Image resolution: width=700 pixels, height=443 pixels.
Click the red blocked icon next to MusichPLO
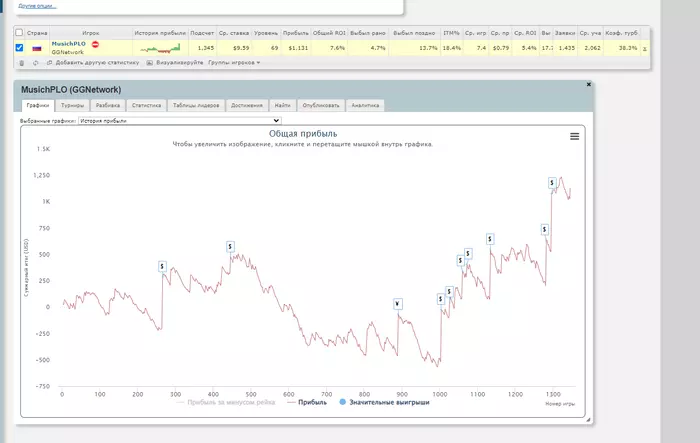point(95,44)
